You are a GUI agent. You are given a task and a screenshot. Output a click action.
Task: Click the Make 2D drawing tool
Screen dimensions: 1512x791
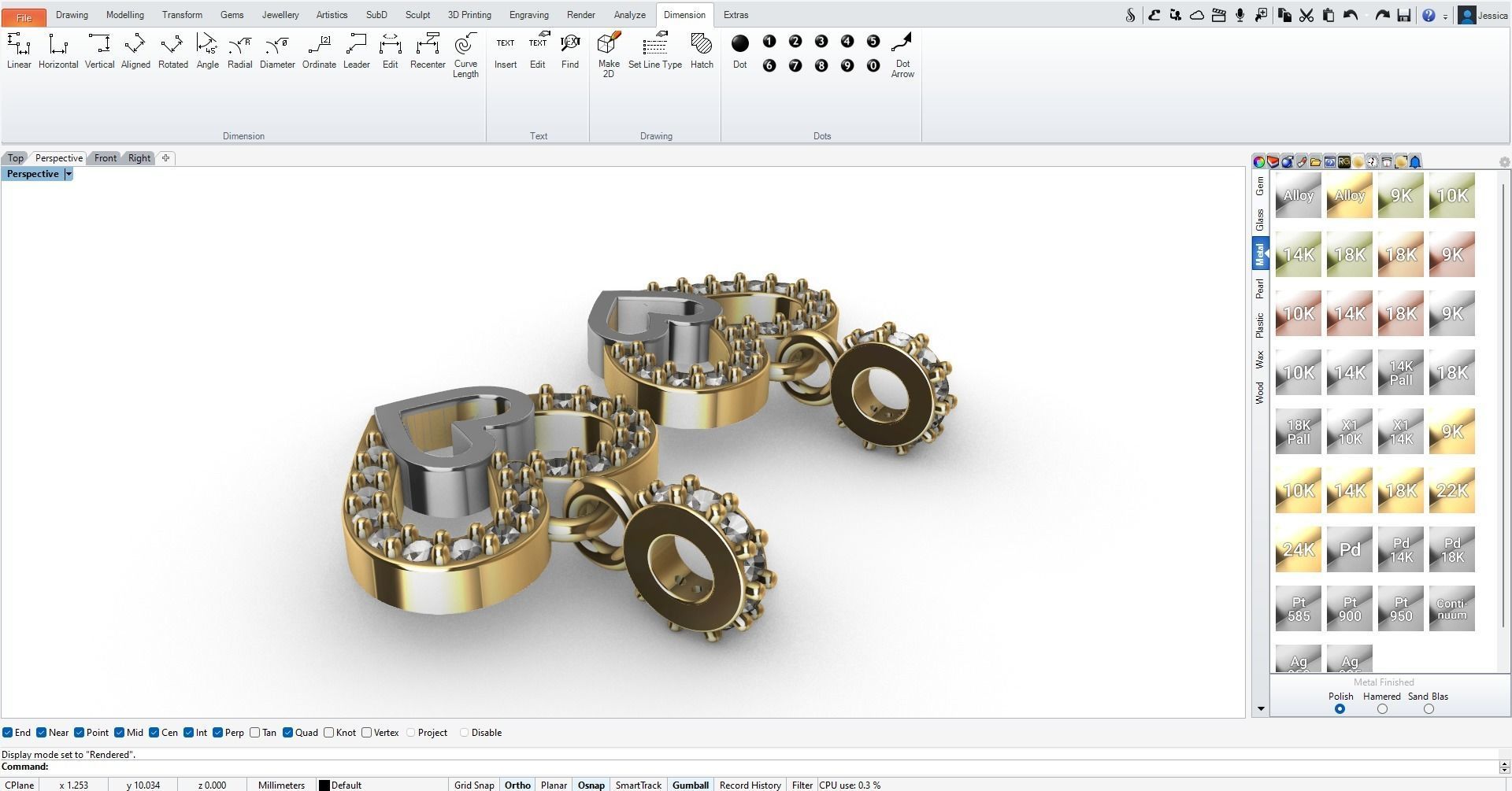coord(609,55)
